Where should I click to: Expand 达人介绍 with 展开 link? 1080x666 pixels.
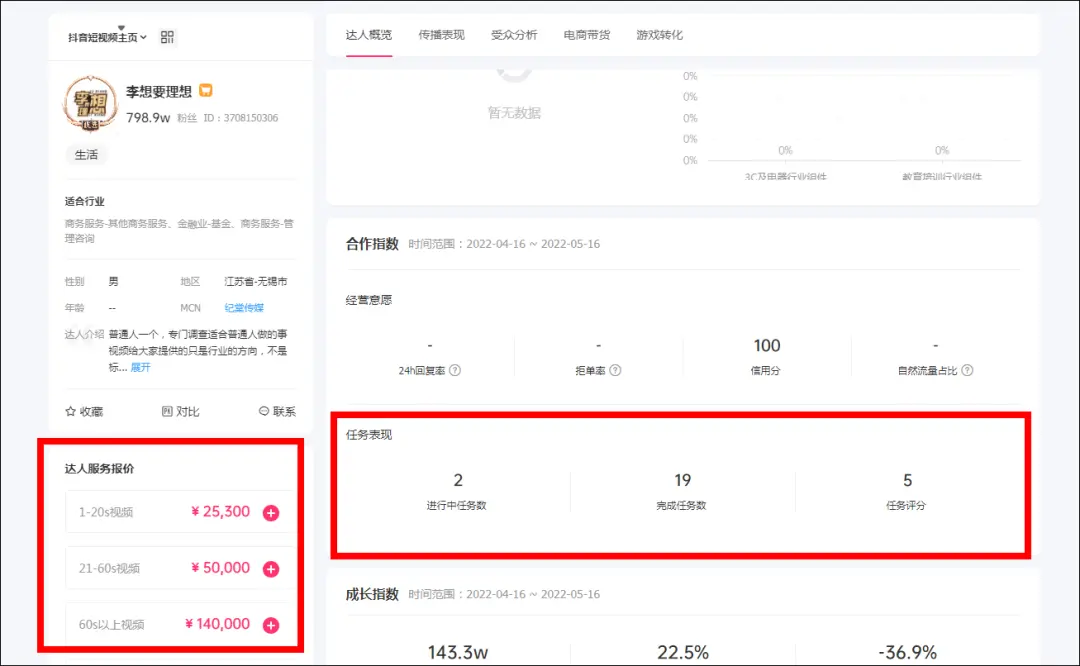[x=140, y=367]
